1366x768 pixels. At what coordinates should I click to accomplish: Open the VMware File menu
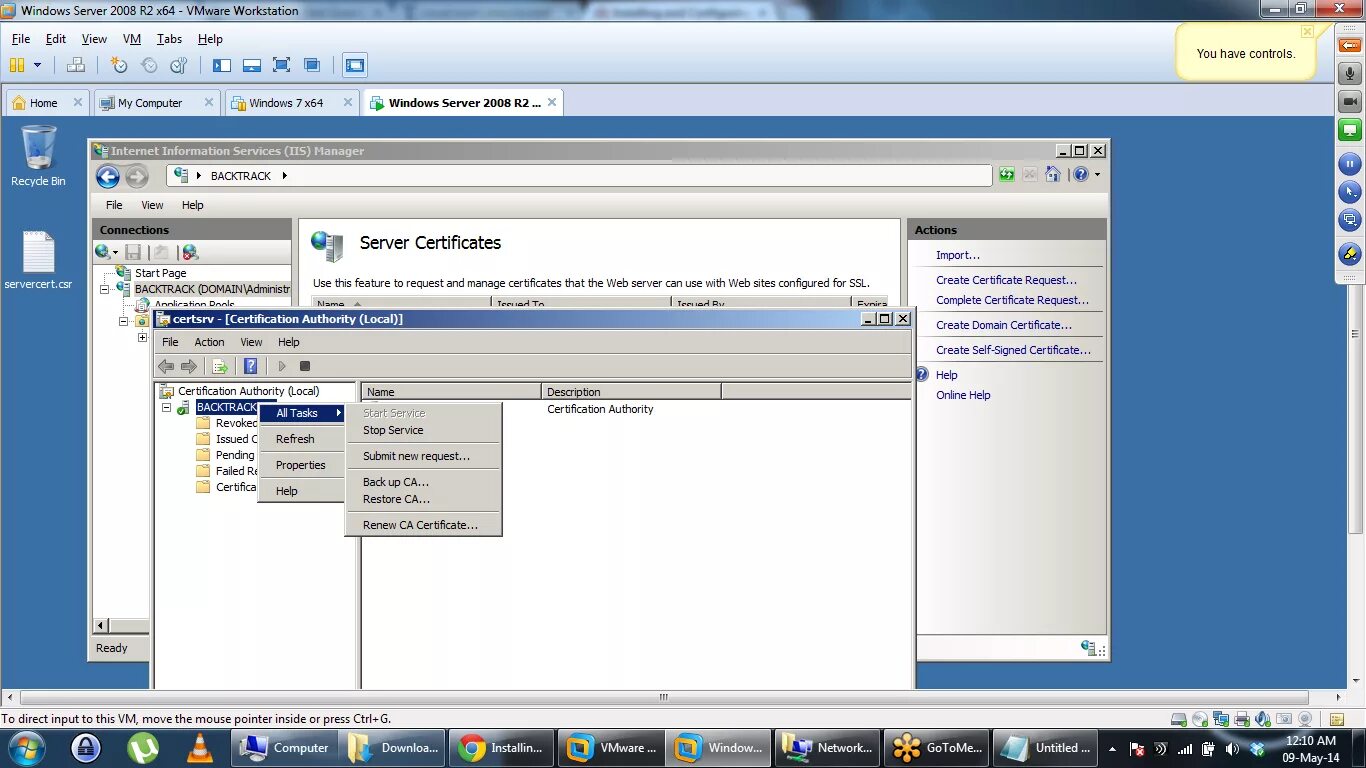coord(21,39)
